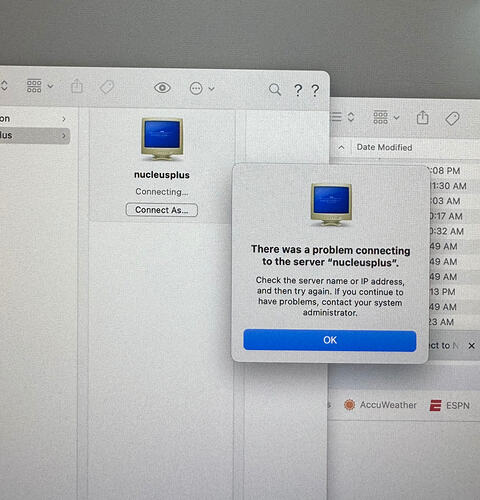Click the computer icon in the error dialog
The height and width of the screenshot is (500, 480).
[331, 205]
